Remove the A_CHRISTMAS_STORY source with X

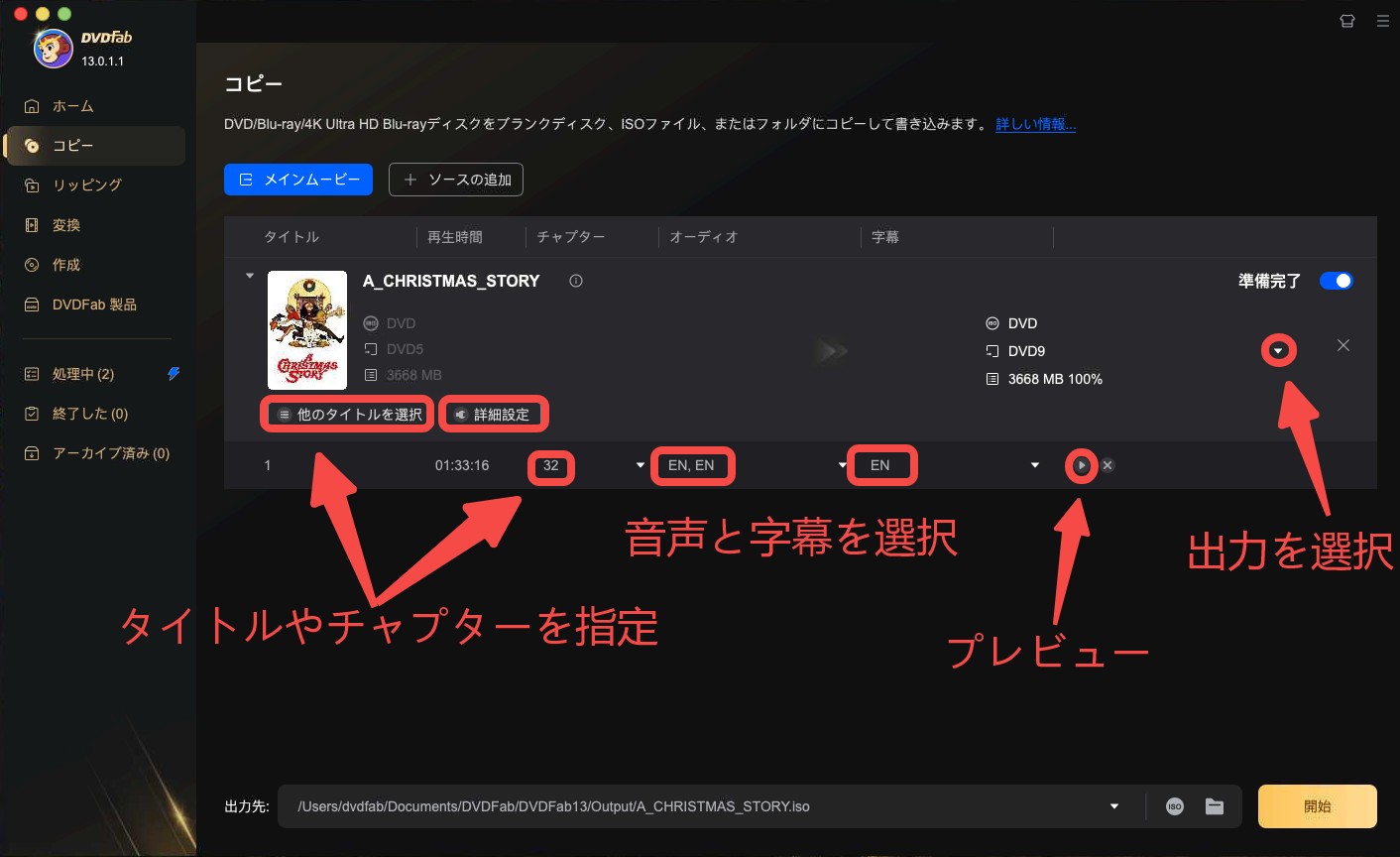[1342, 345]
